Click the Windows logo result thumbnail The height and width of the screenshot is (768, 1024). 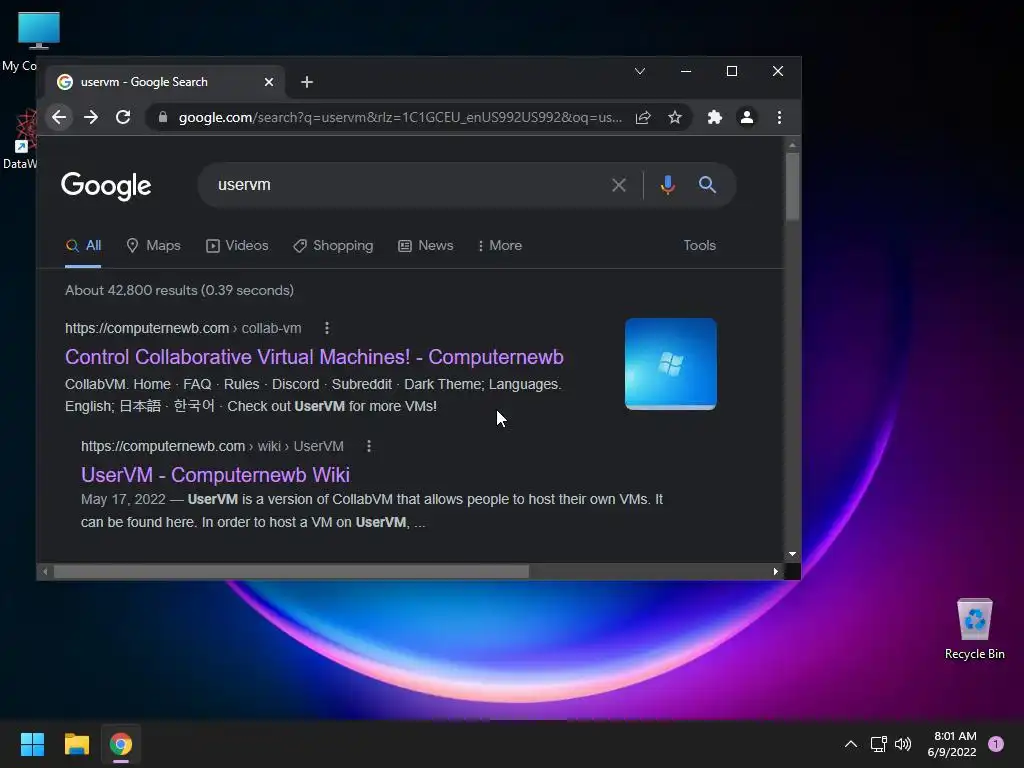pyautogui.click(x=671, y=364)
